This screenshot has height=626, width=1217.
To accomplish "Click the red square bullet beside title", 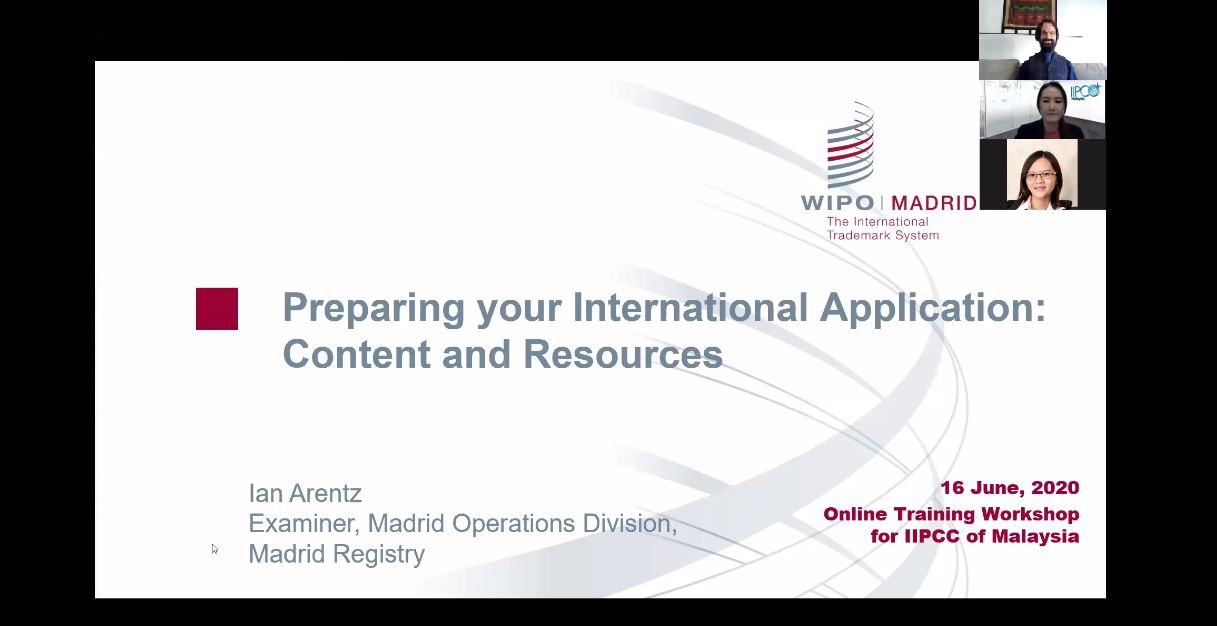I will click(217, 309).
